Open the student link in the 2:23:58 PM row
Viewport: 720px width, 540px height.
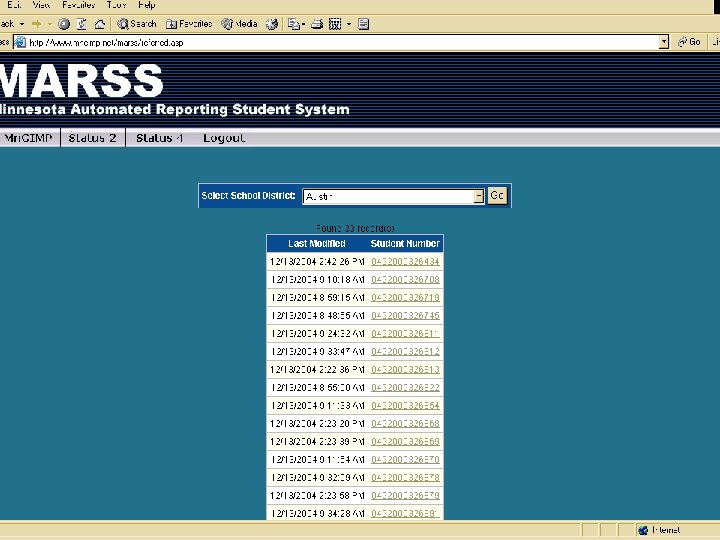(405, 495)
